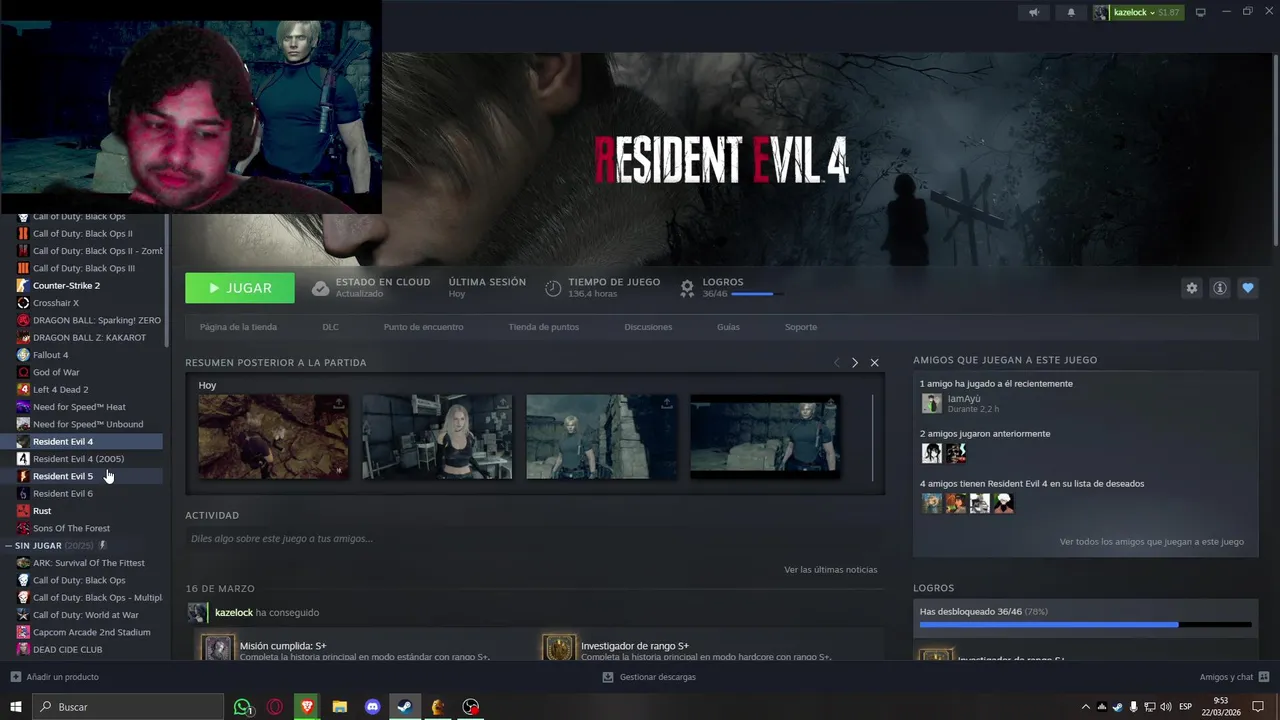Open Discord from the taskbar

coord(373,707)
